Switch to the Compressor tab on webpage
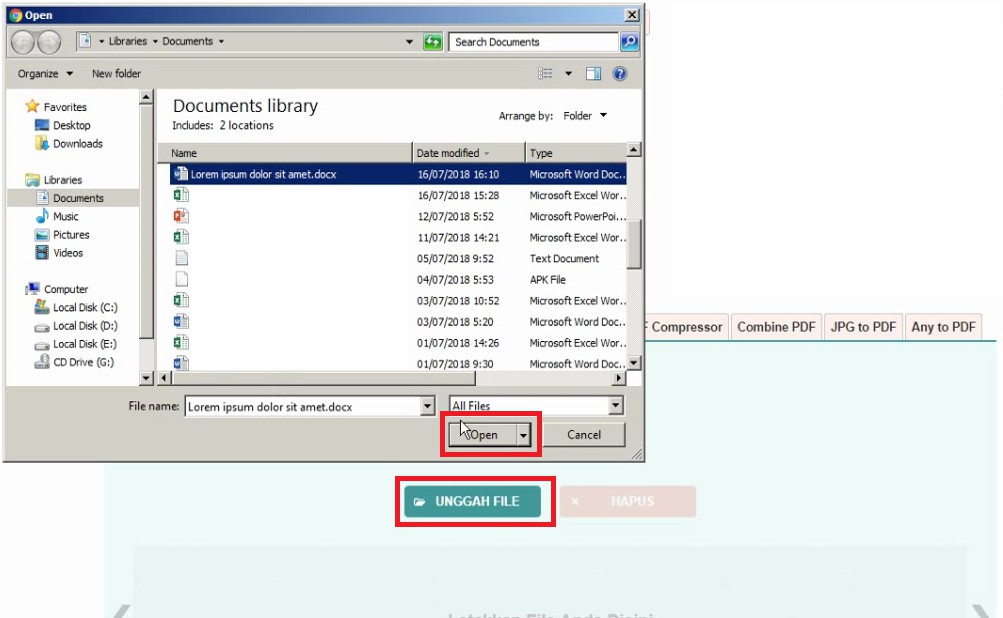The image size is (1003, 618). tap(685, 327)
